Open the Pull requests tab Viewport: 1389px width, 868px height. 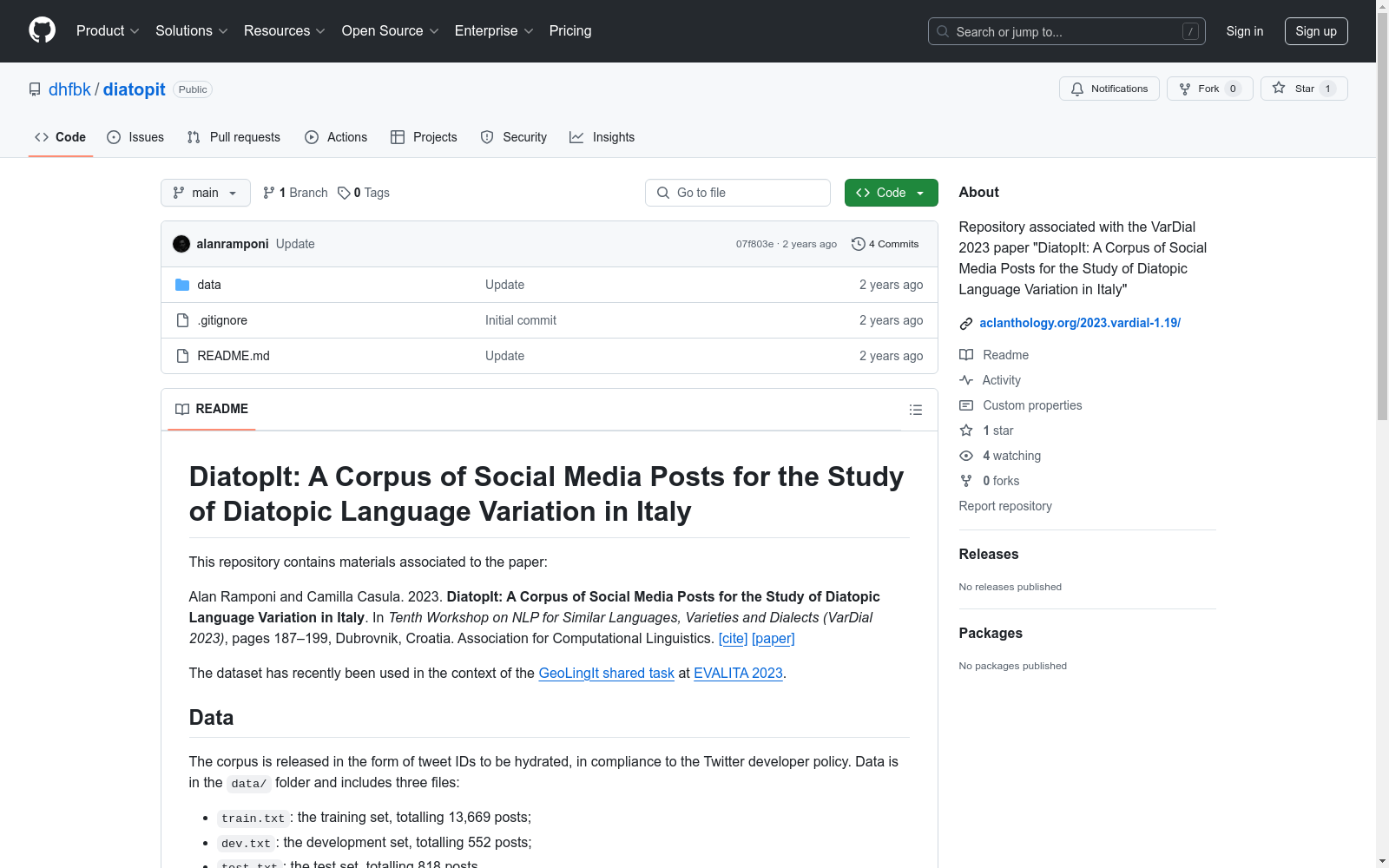click(x=234, y=137)
